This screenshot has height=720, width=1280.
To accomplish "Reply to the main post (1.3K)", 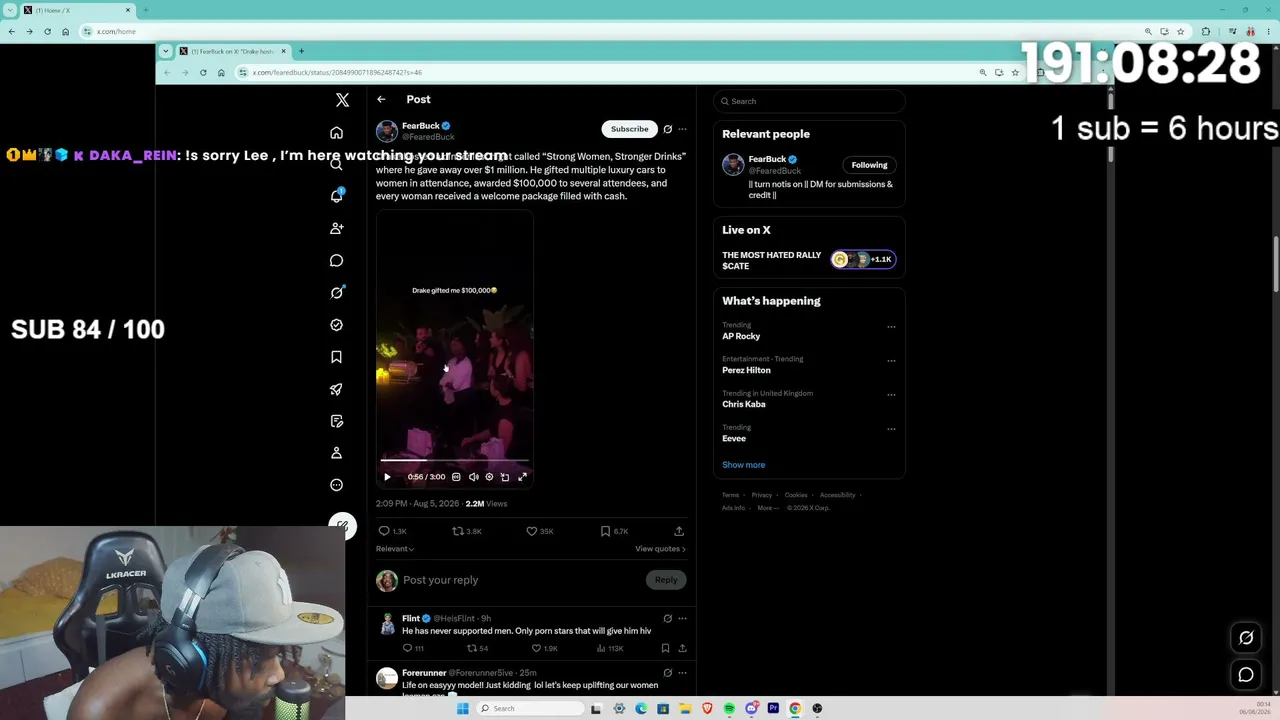I will tap(392, 531).
